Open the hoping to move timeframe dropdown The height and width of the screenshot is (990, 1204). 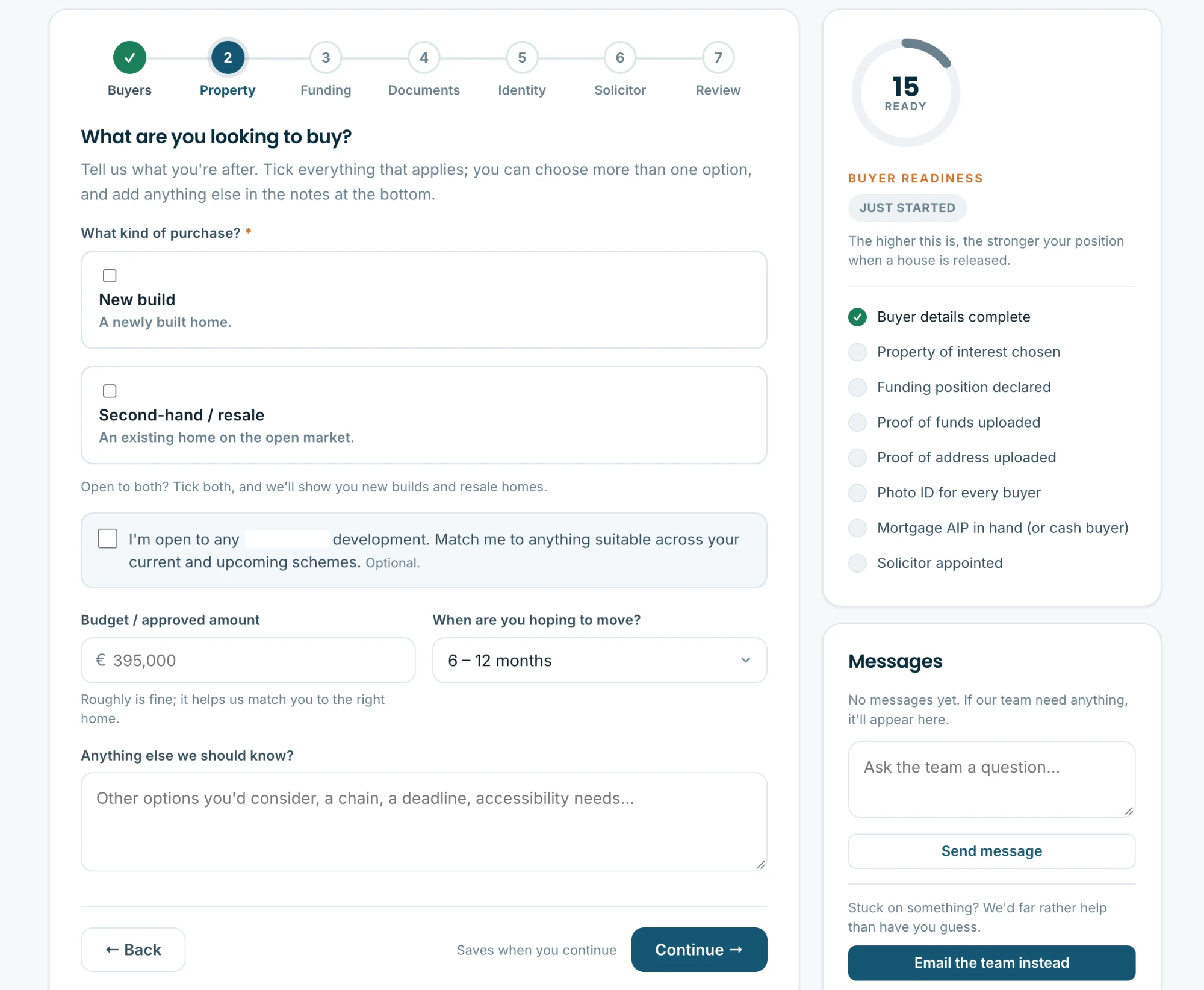600,661
